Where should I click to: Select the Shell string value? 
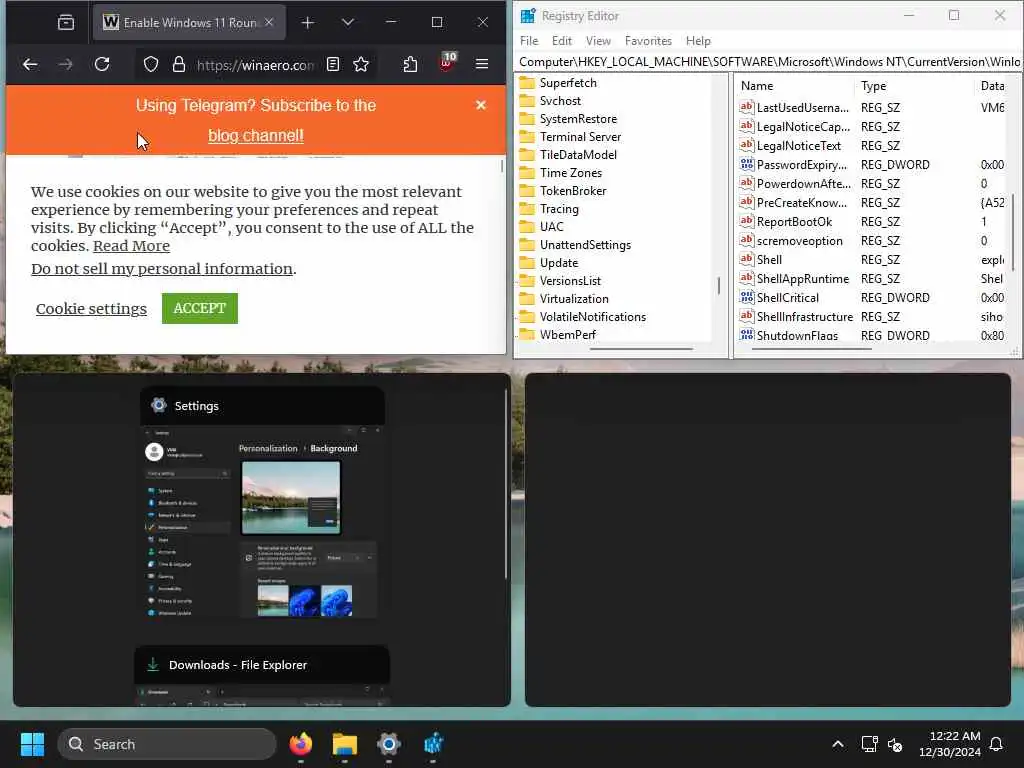point(769,260)
